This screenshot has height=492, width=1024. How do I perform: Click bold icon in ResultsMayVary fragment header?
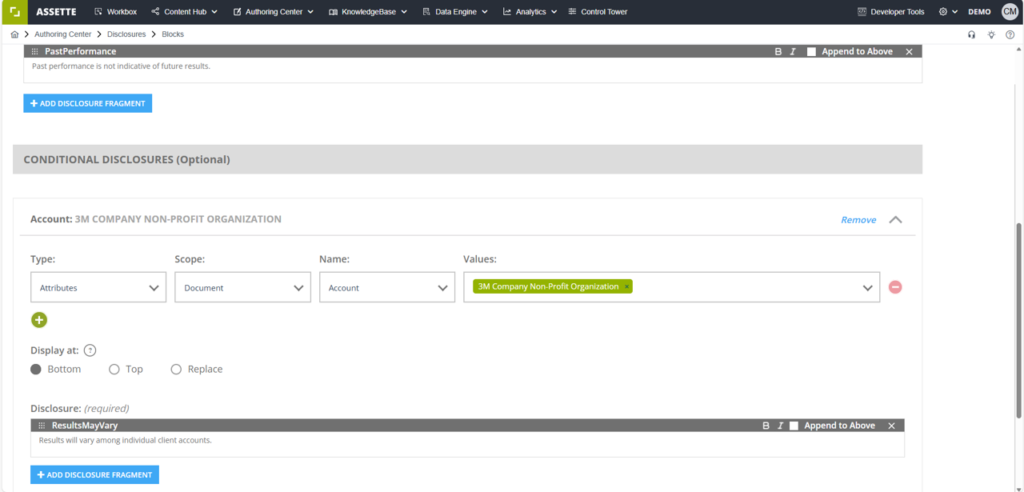(x=765, y=426)
